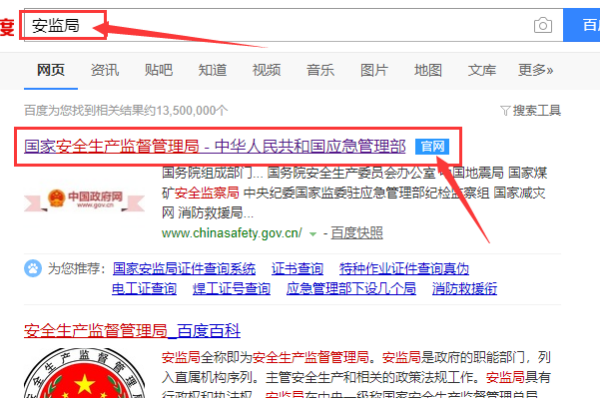Click the 中国政府网 thumbnail logo
The width and height of the screenshot is (600, 398).
pos(84,200)
